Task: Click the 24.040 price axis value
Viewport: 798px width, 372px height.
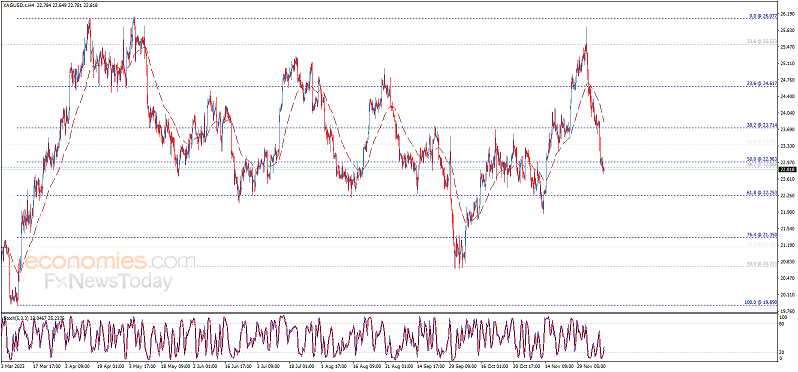Action: click(x=787, y=112)
